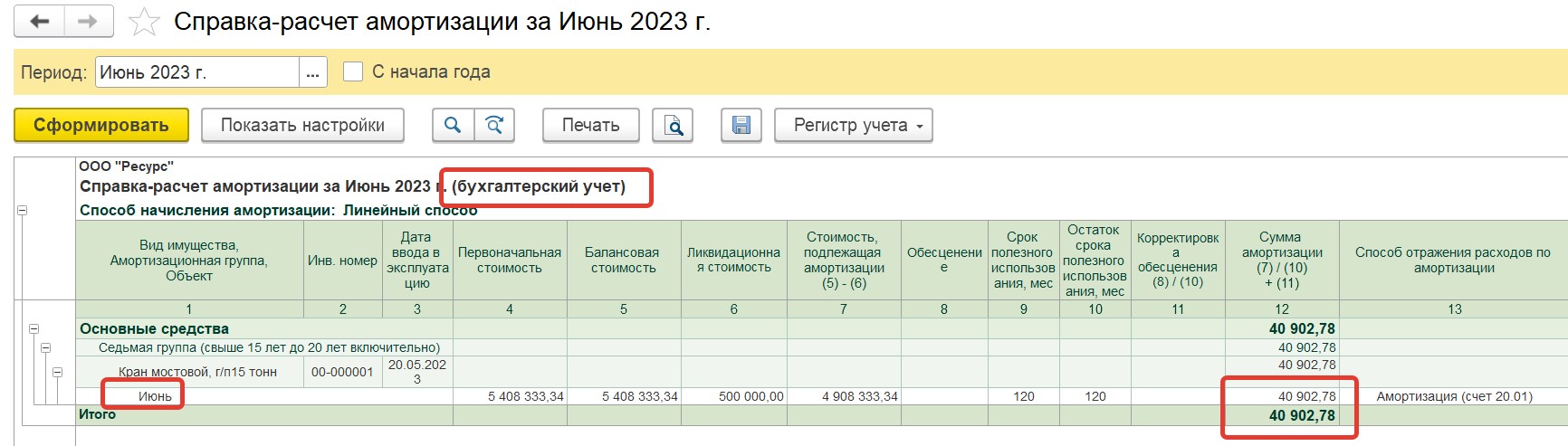Click the find next icon
1568x446 pixels.
[494, 125]
